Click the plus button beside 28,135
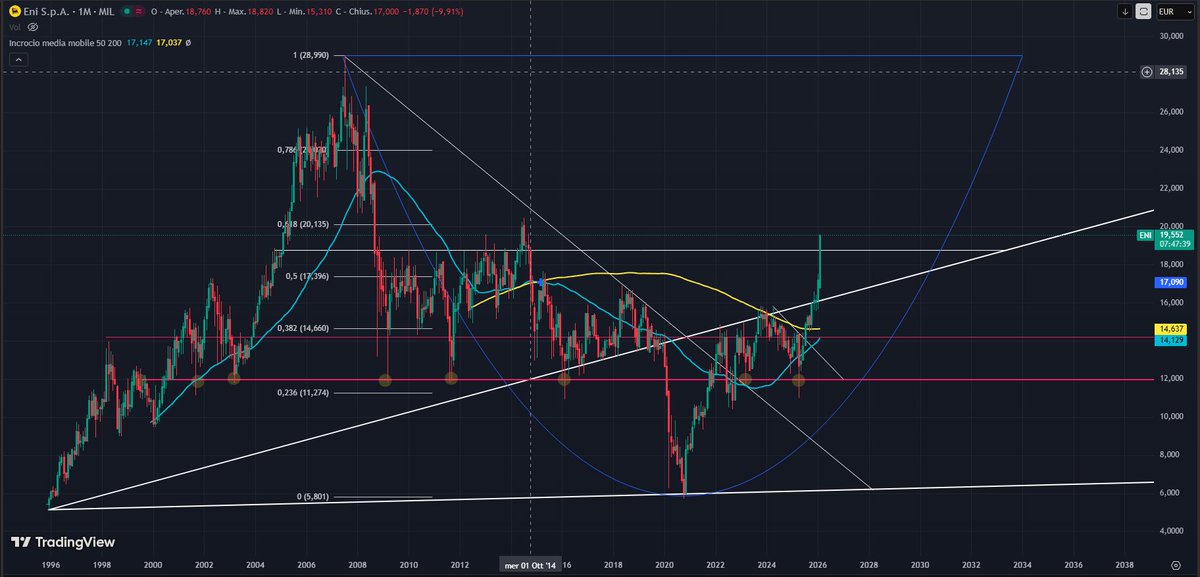Viewport: 1200px width, 577px height. point(1146,72)
